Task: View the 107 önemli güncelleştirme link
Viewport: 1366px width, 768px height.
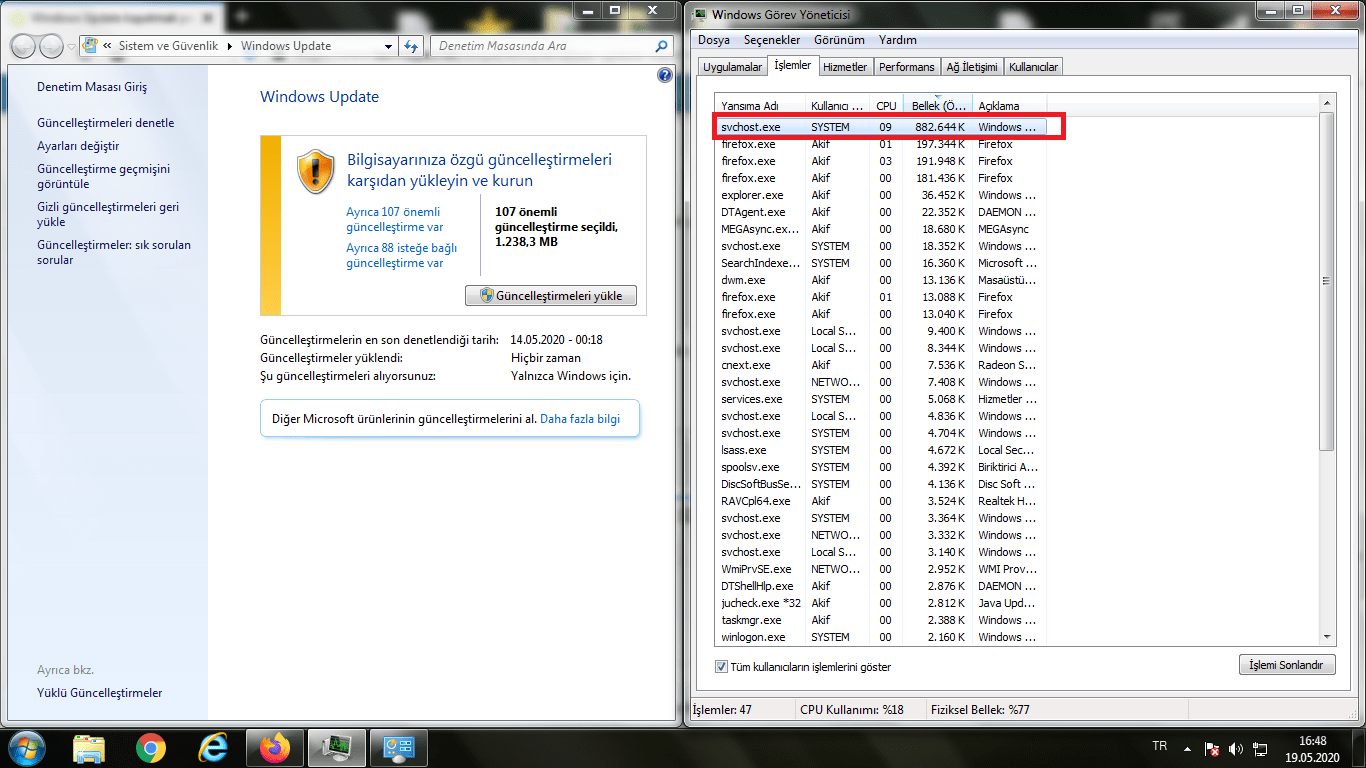Action: click(394, 220)
